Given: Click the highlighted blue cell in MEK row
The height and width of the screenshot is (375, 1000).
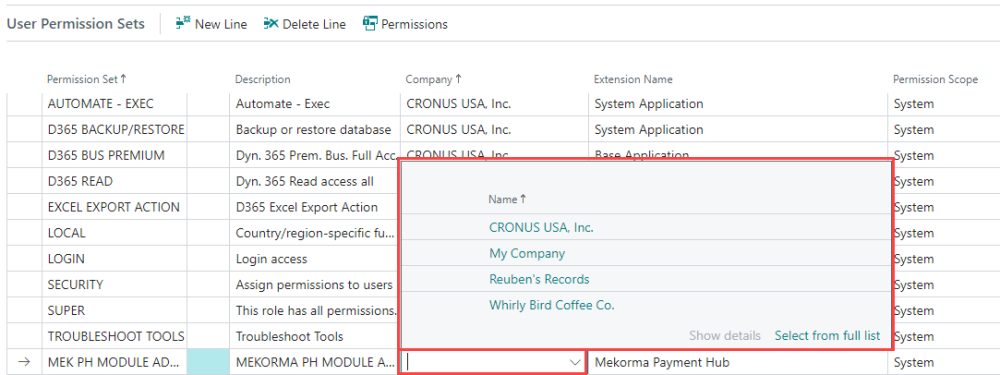Looking at the screenshot, I should (208, 362).
